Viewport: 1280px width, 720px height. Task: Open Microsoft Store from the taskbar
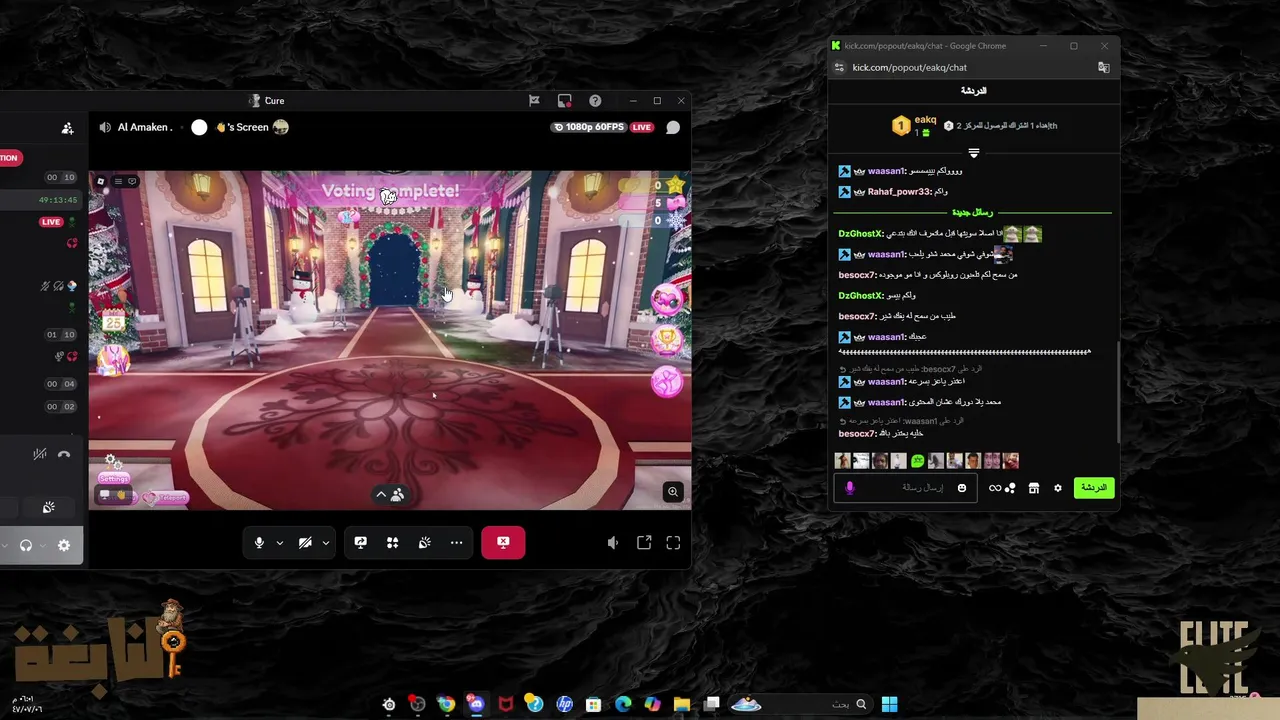click(593, 704)
